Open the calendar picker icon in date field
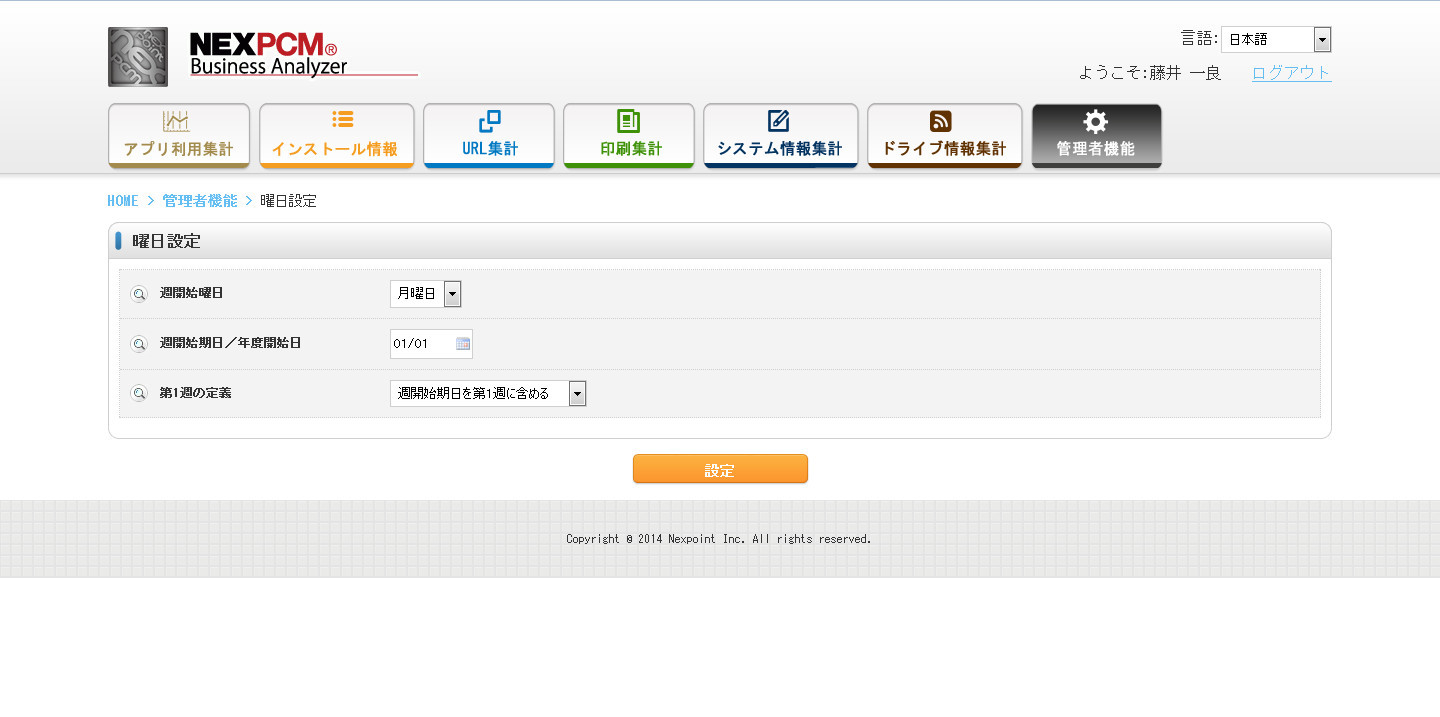Screen dimensions: 1440x717 [463, 344]
